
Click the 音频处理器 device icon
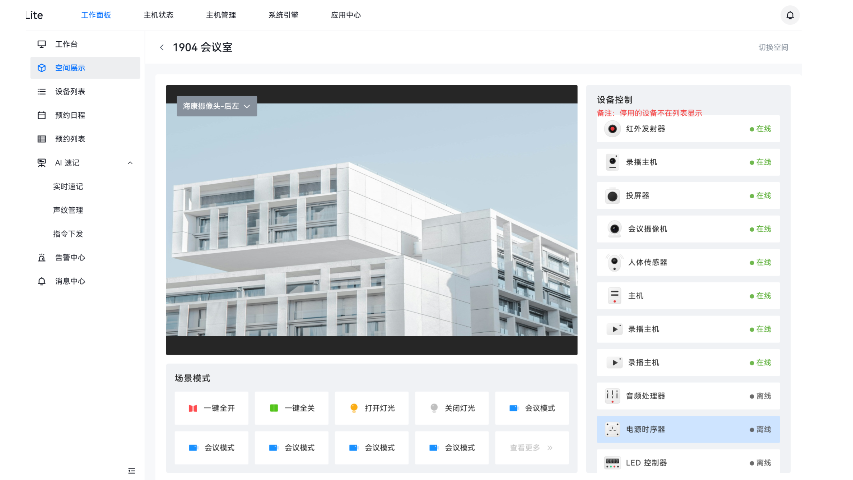613,396
